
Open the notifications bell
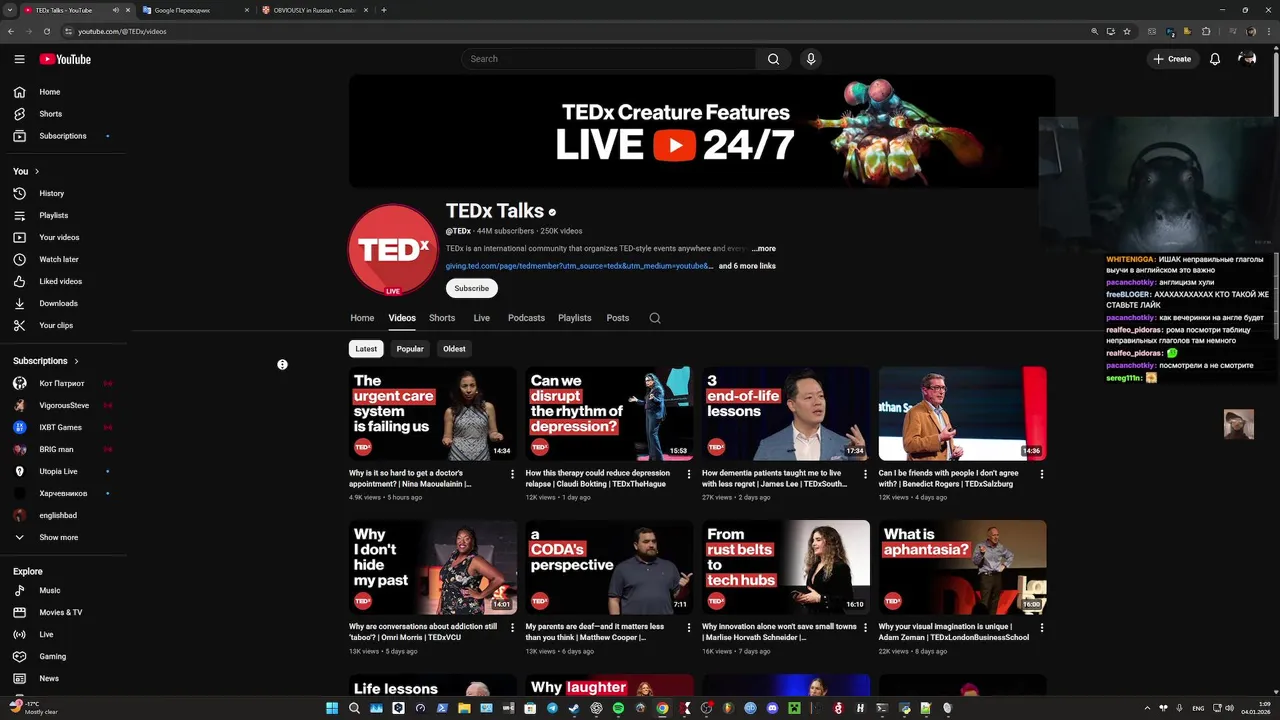tap(1215, 59)
